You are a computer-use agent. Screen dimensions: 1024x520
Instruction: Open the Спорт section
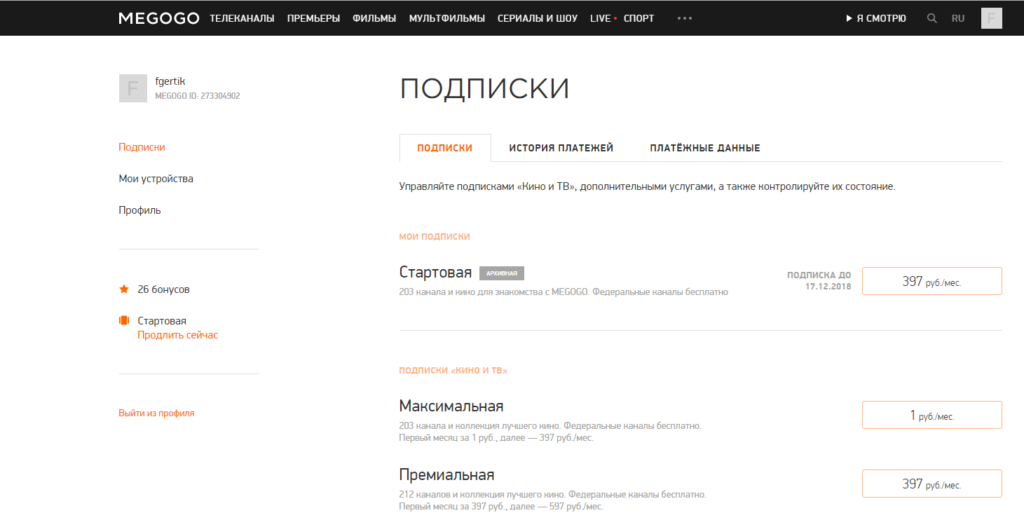[639, 18]
